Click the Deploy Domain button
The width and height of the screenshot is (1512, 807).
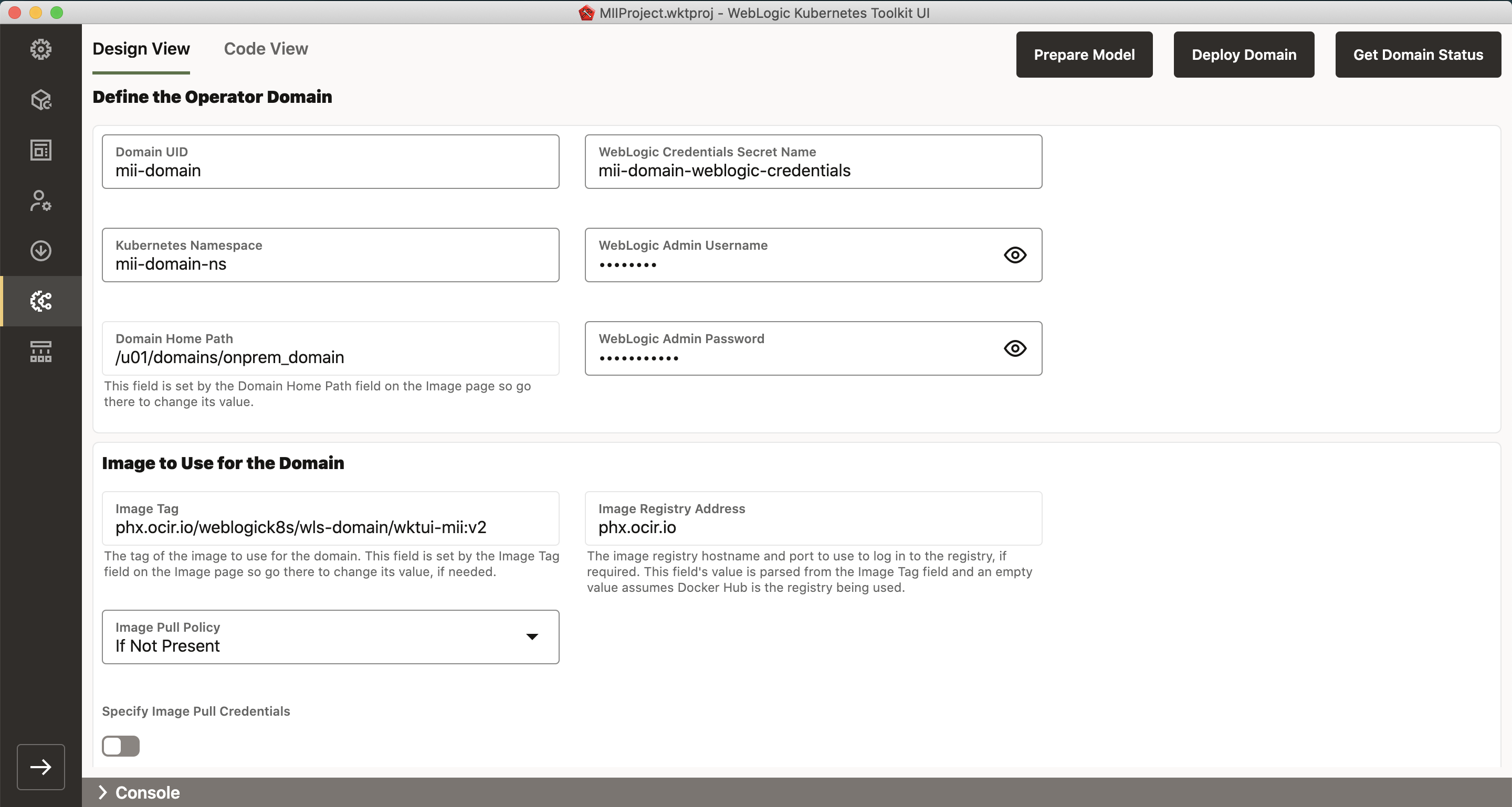pos(1243,55)
